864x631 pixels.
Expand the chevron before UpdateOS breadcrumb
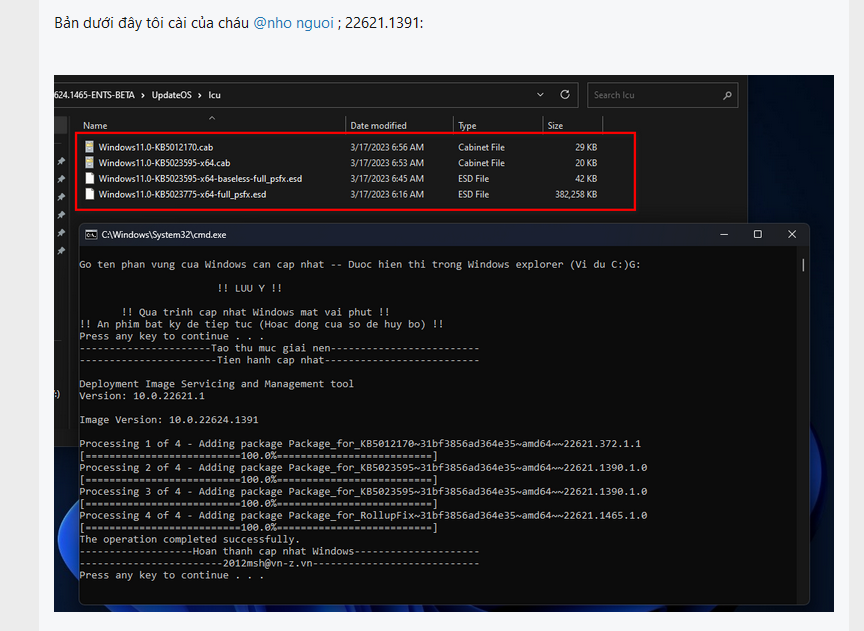[x=143, y=95]
